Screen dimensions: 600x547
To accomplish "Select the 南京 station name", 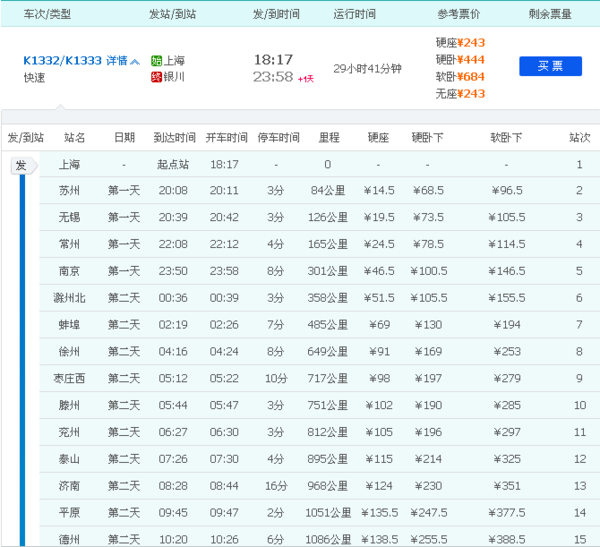I will [69, 271].
